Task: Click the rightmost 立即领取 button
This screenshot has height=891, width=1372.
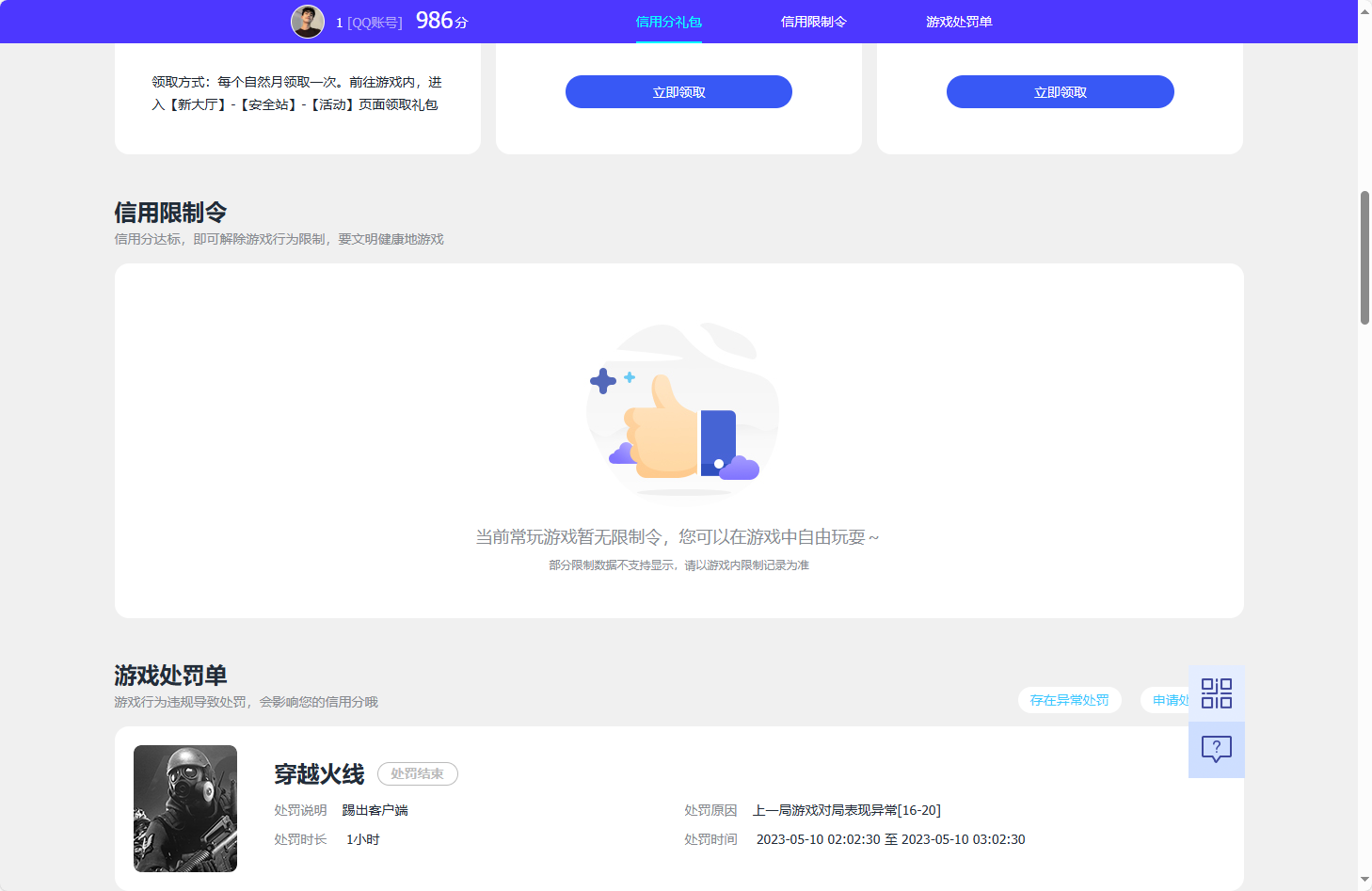Action: pos(1060,91)
